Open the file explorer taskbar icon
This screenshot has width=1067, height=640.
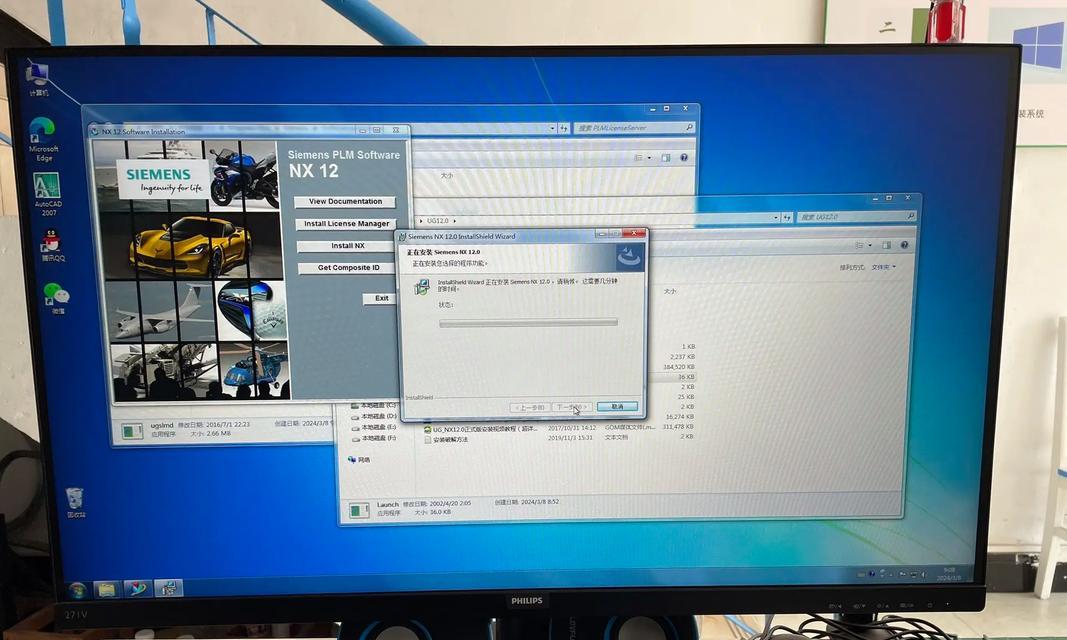click(x=107, y=589)
